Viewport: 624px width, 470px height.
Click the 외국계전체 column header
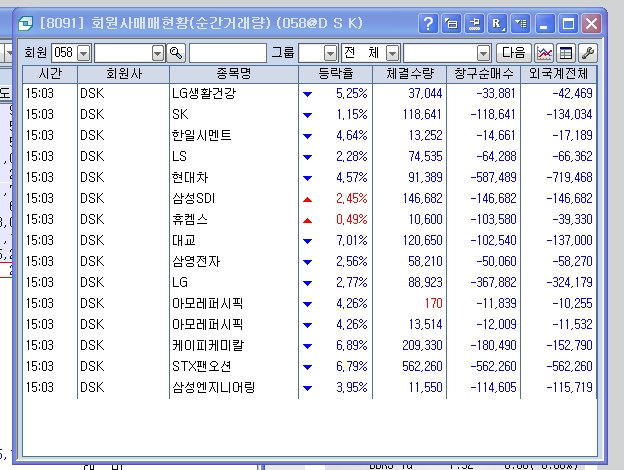[x=558, y=74]
